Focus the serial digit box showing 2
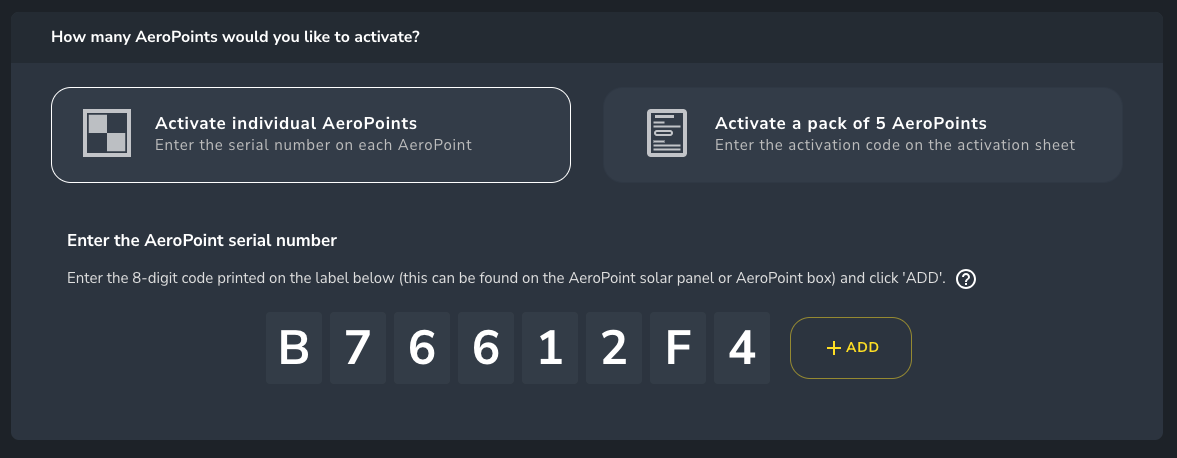The width and height of the screenshot is (1177, 458). coord(614,347)
